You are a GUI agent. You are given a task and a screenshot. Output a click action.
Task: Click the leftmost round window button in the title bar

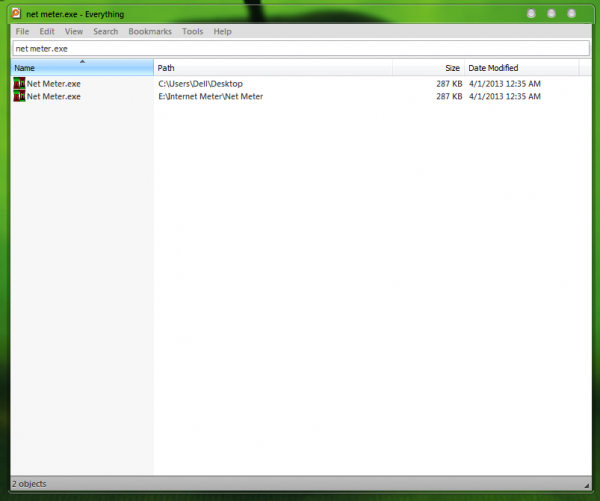tap(531, 14)
